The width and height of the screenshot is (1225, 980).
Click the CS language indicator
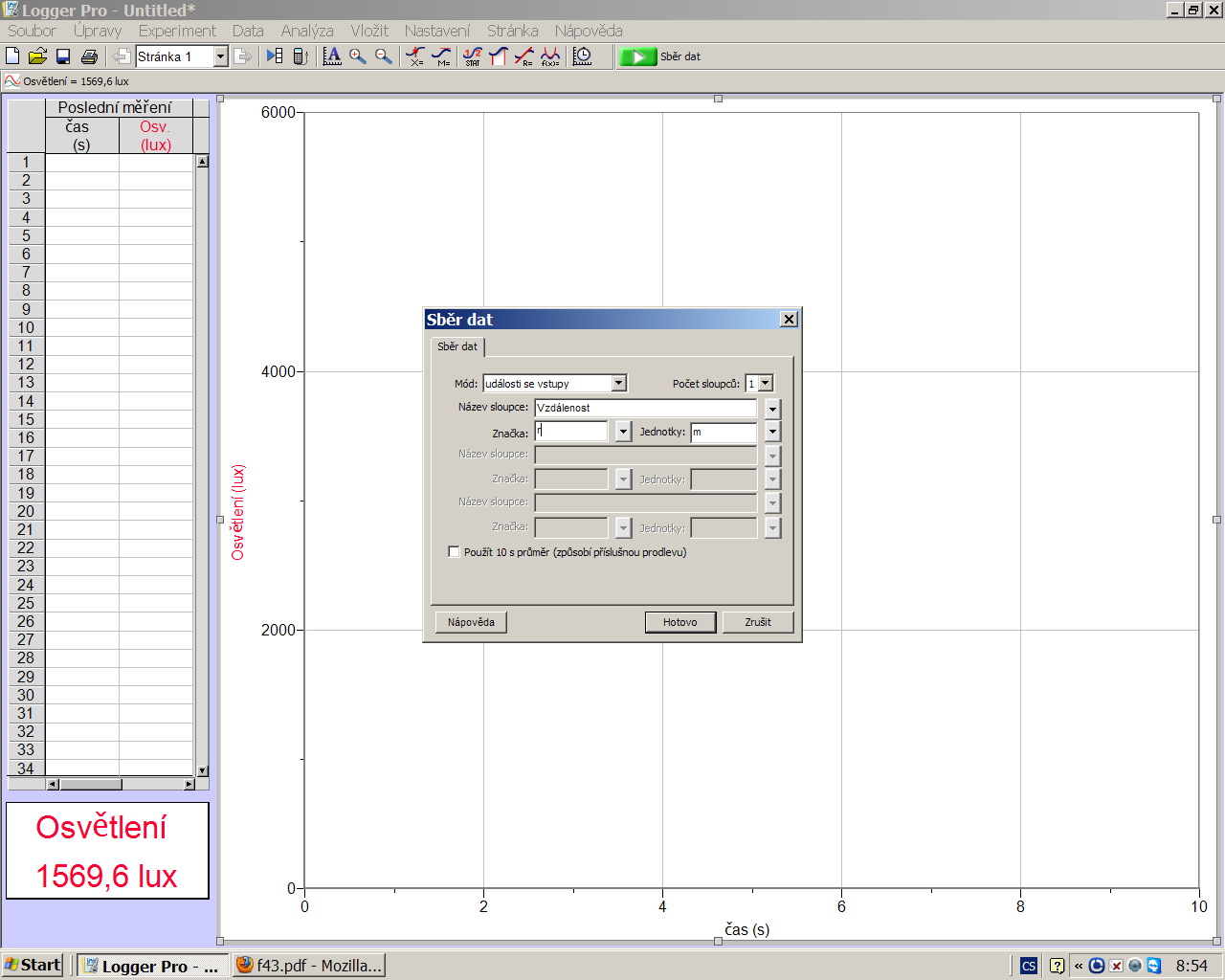pyautogui.click(x=1029, y=966)
